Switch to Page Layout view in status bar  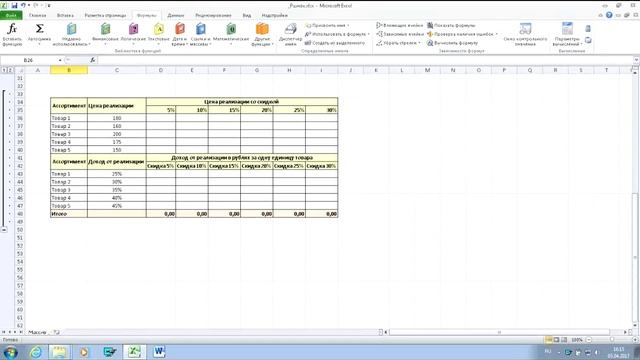coord(556,340)
